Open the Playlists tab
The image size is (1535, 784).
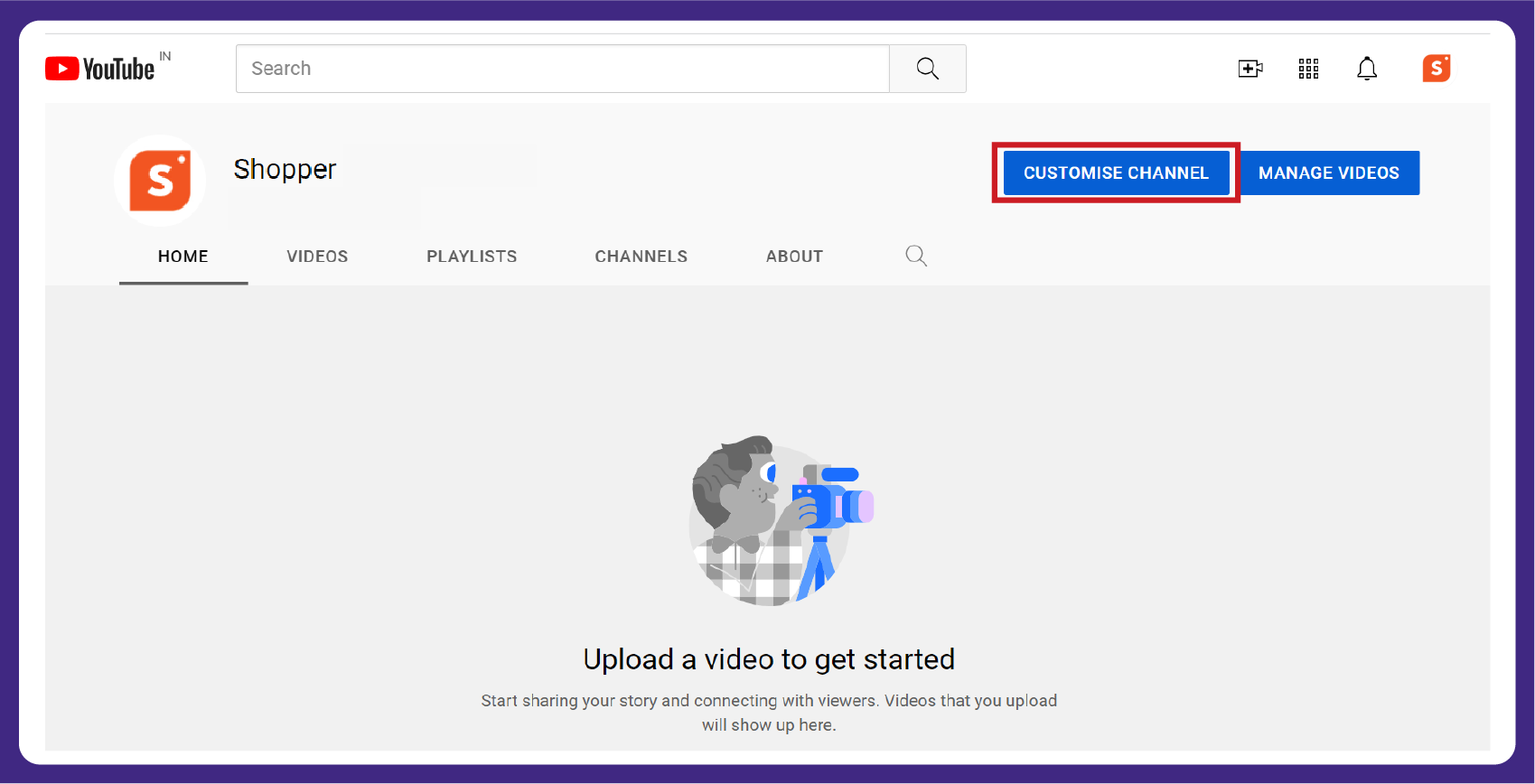click(x=472, y=257)
